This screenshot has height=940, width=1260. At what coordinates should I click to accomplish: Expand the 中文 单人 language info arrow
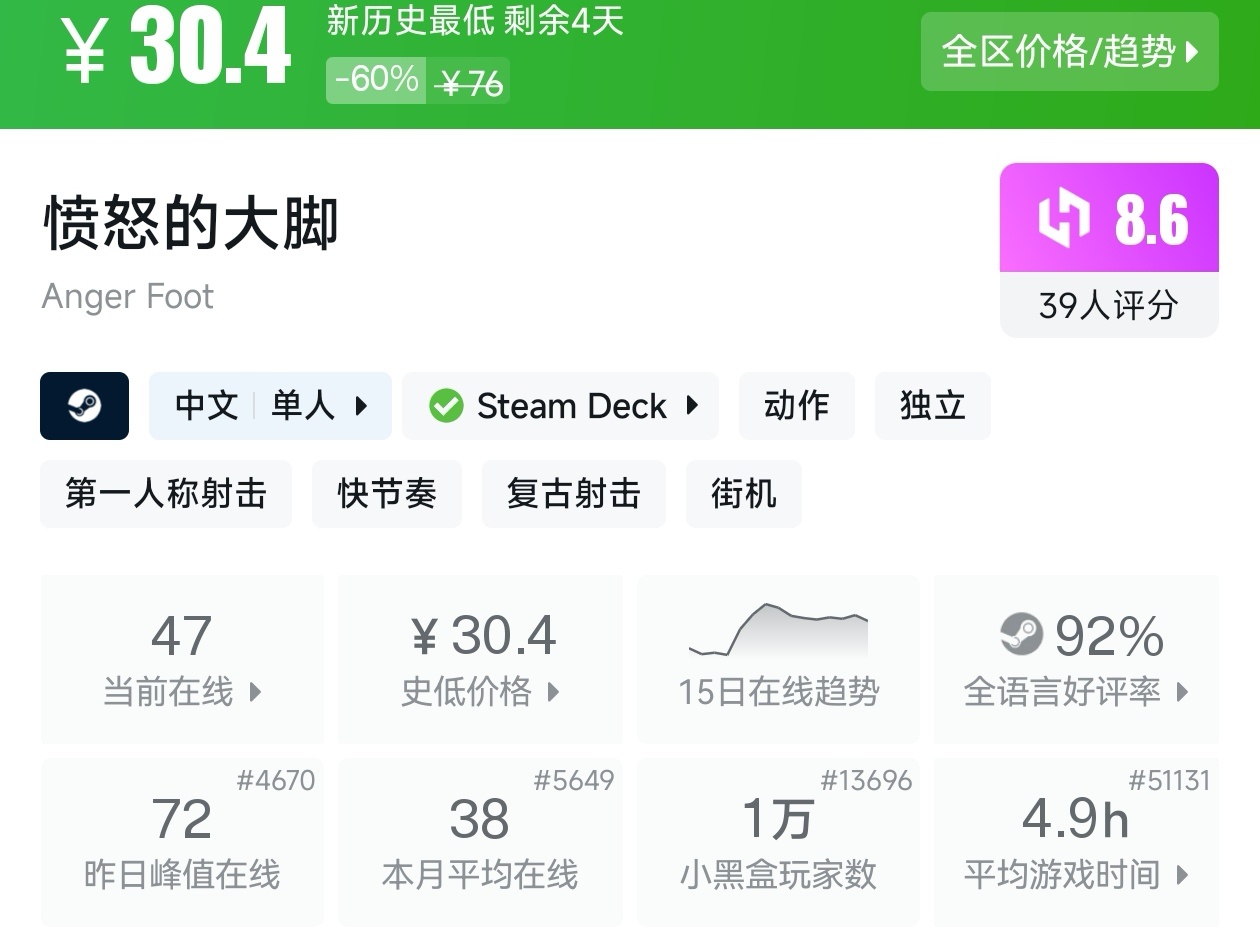(361, 406)
